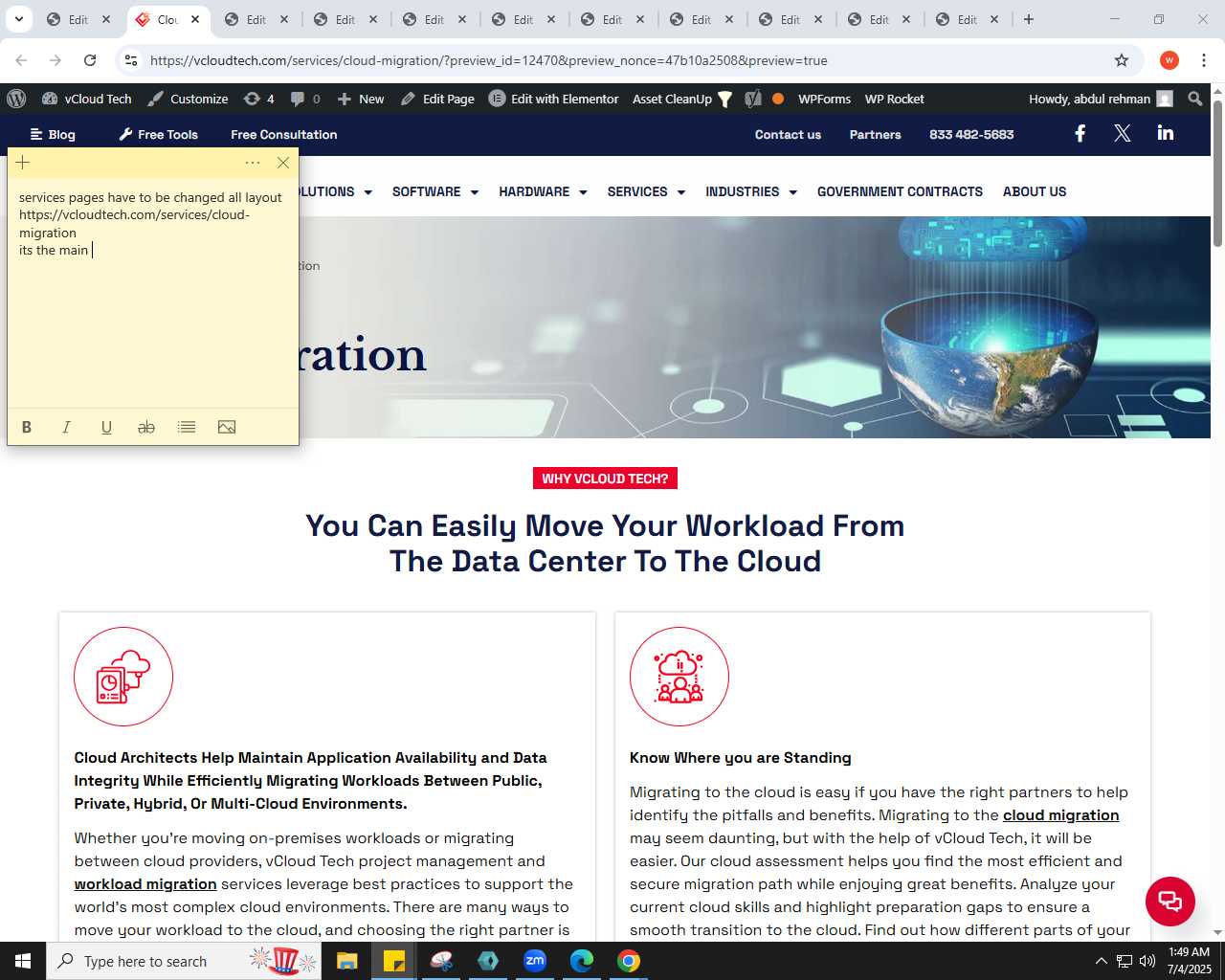
Task: Open the Blog menu link
Action: (x=53, y=134)
